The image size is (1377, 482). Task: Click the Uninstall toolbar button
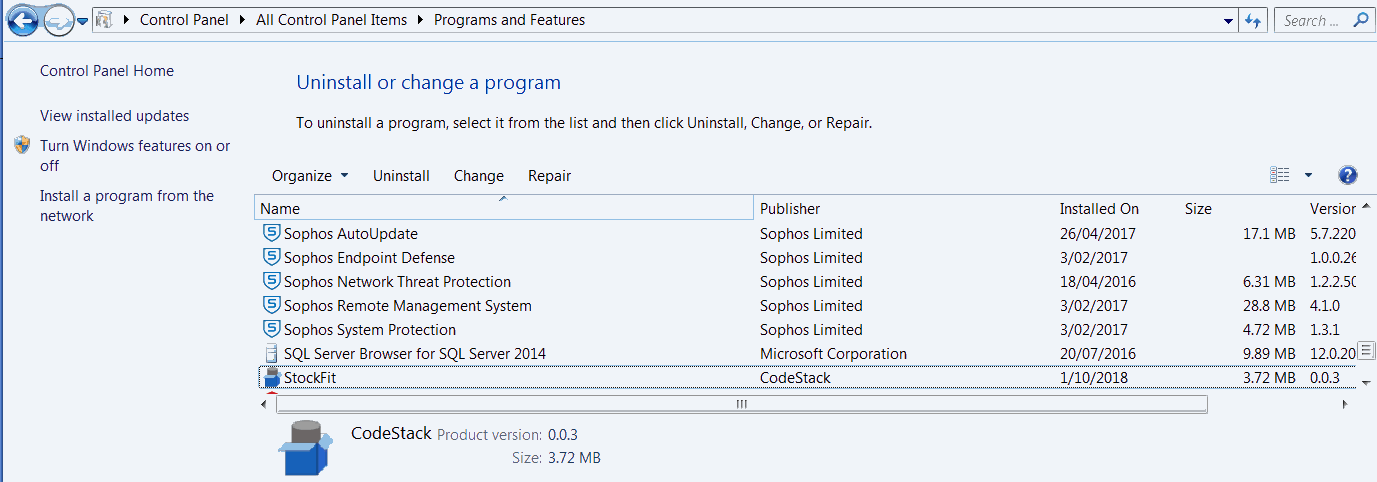click(401, 176)
